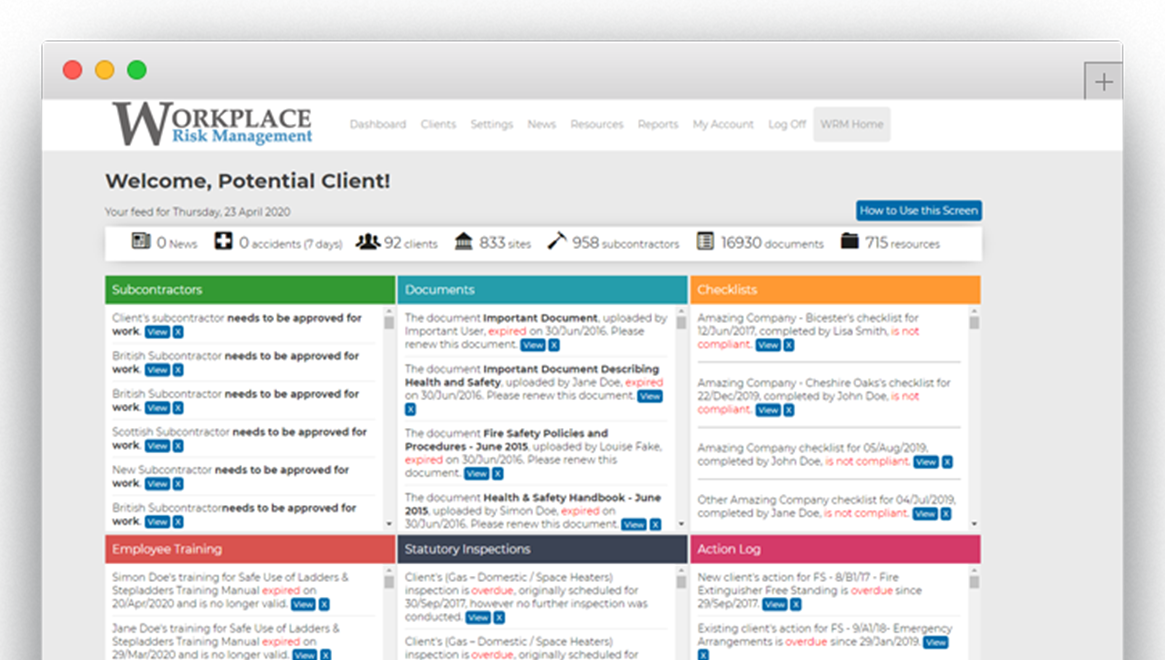This screenshot has width=1165, height=660.
Task: Click the 715 resources count
Action: coord(903,243)
